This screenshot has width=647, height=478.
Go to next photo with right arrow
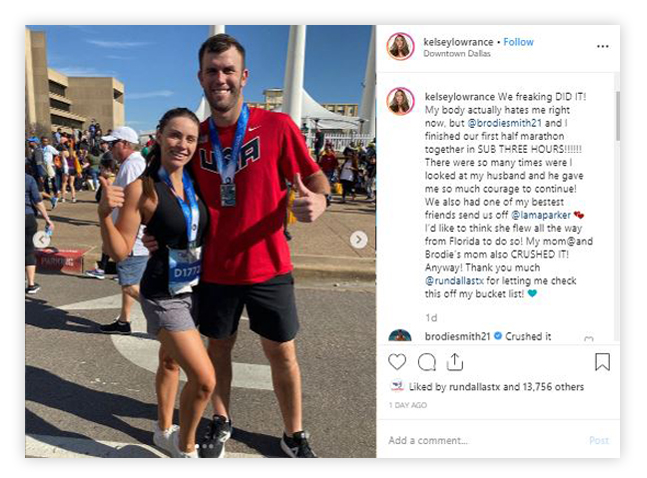pyautogui.click(x=359, y=239)
